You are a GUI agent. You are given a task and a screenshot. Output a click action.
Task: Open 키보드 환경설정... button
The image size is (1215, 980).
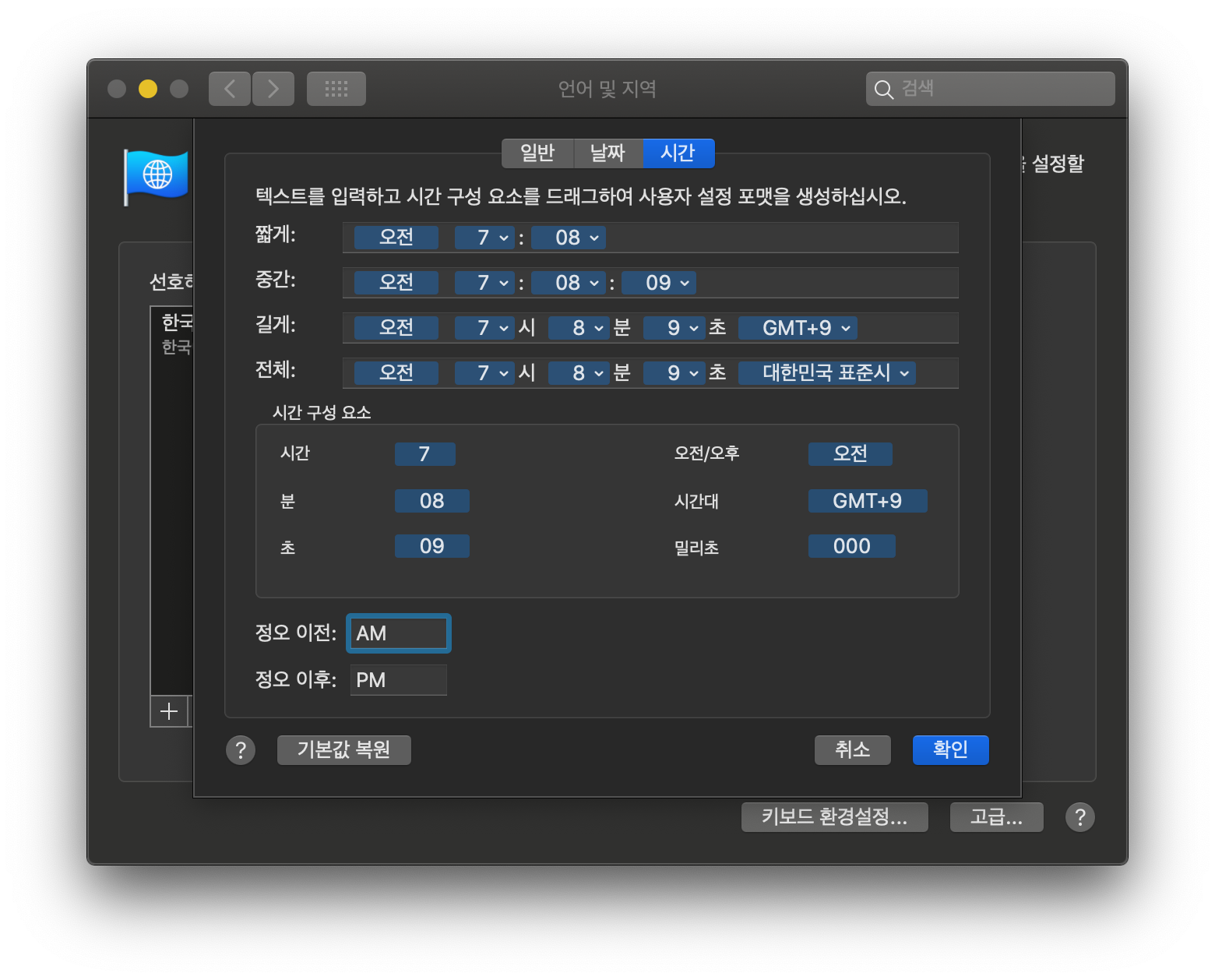tap(835, 817)
